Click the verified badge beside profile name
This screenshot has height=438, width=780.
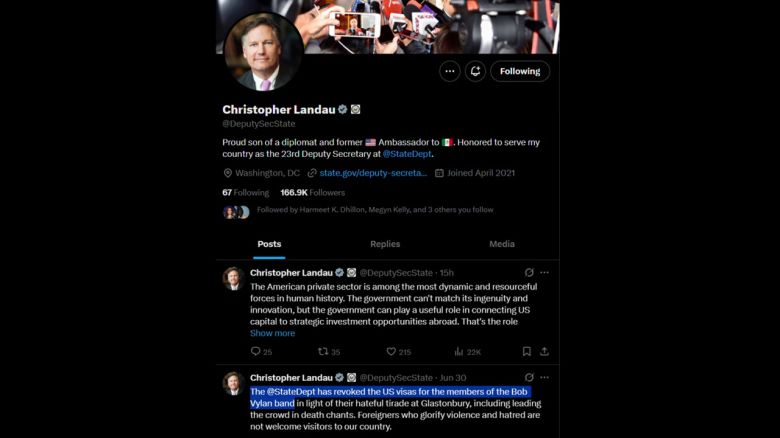(x=341, y=109)
